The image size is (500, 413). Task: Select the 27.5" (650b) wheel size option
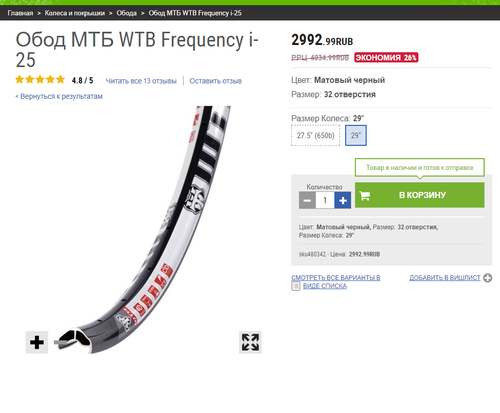(316, 135)
